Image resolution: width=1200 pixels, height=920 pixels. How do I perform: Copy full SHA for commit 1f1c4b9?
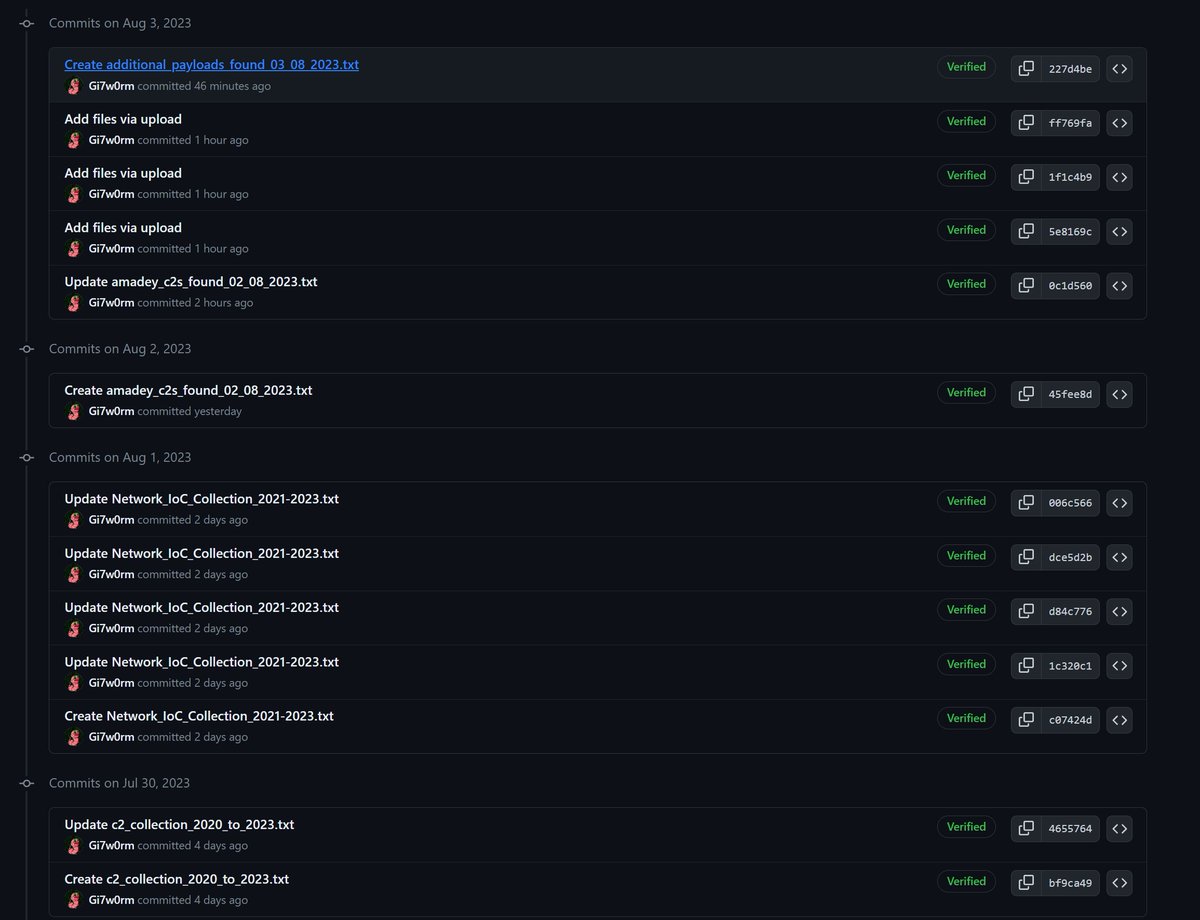[1026, 177]
